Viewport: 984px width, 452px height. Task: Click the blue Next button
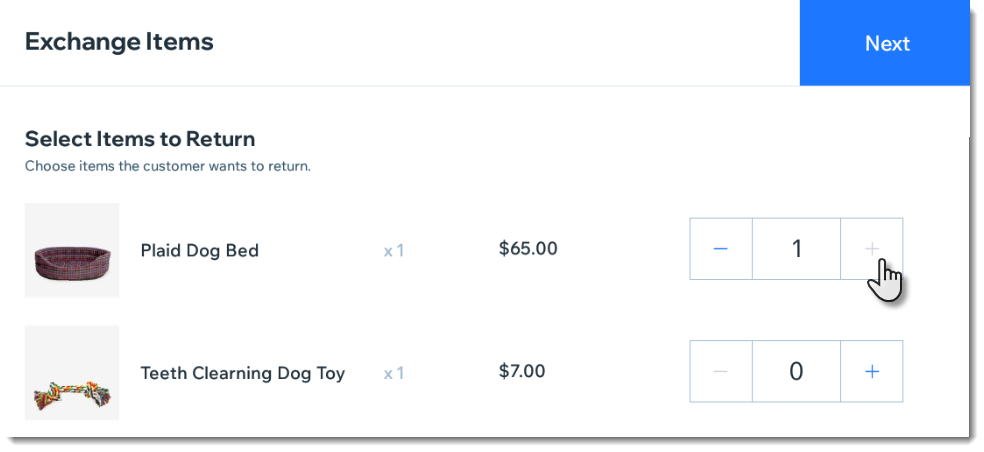click(884, 43)
